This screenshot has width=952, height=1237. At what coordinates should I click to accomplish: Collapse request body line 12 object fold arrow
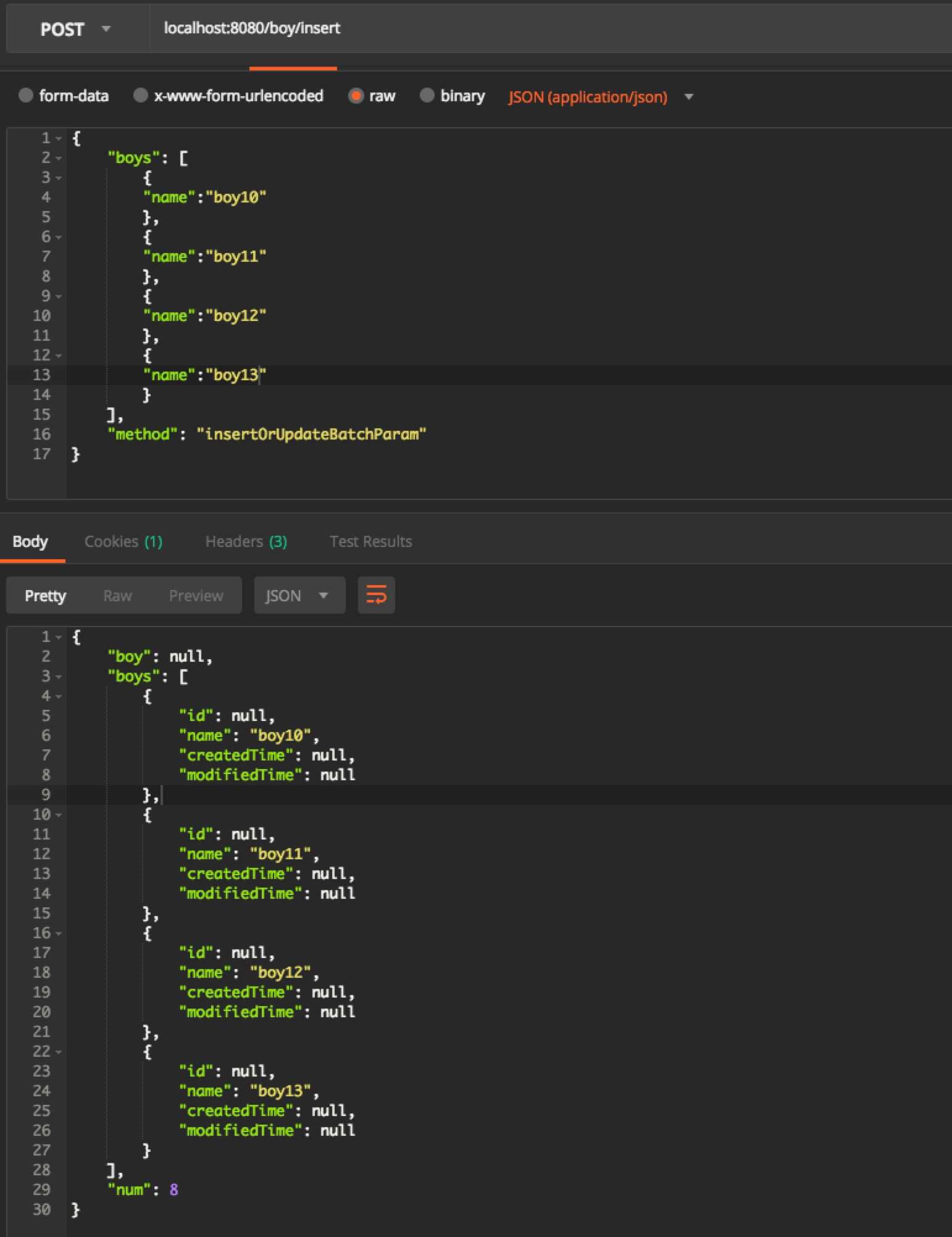(59, 356)
